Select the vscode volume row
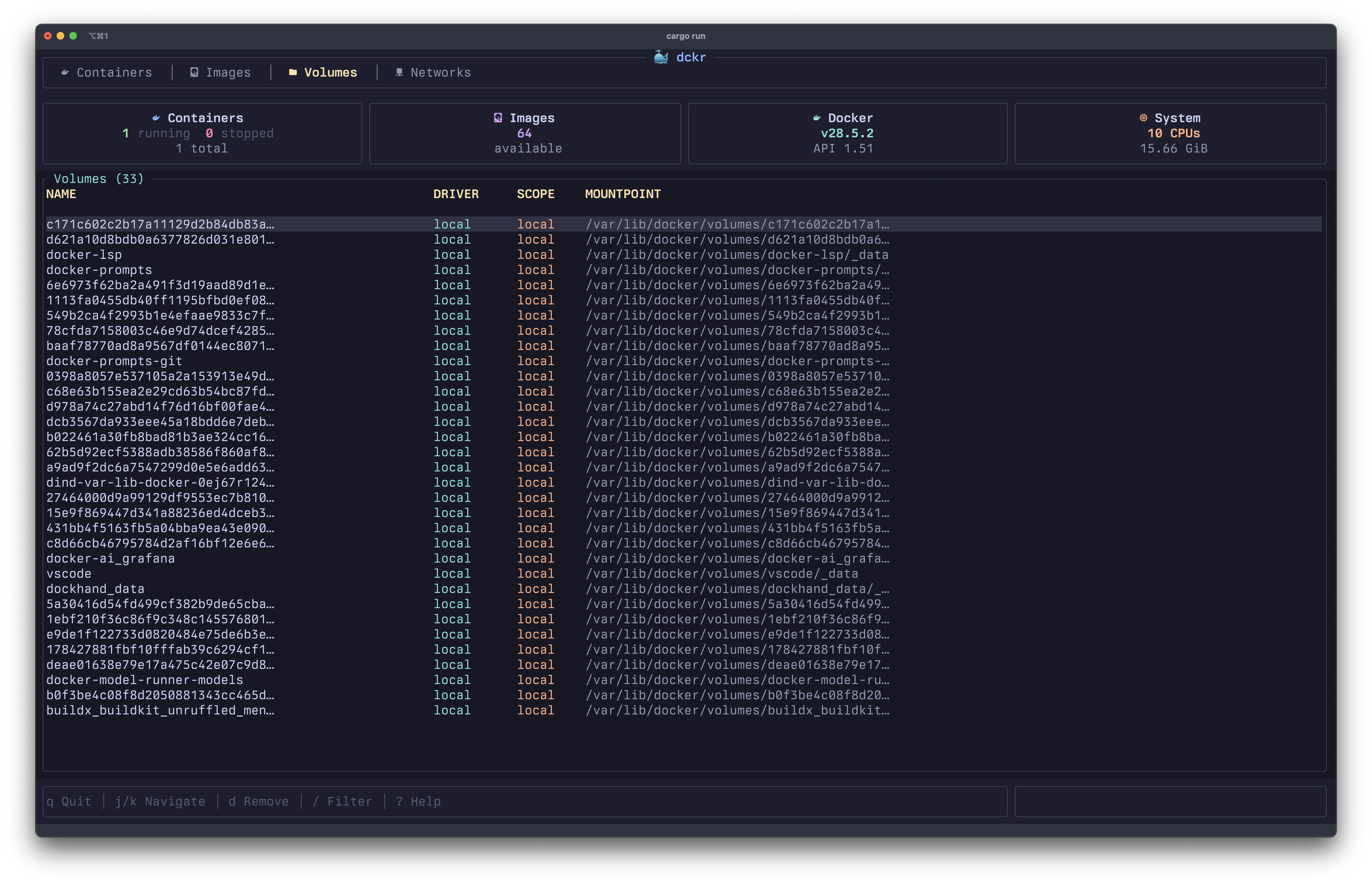This screenshot has width=1372, height=884. [x=69, y=573]
